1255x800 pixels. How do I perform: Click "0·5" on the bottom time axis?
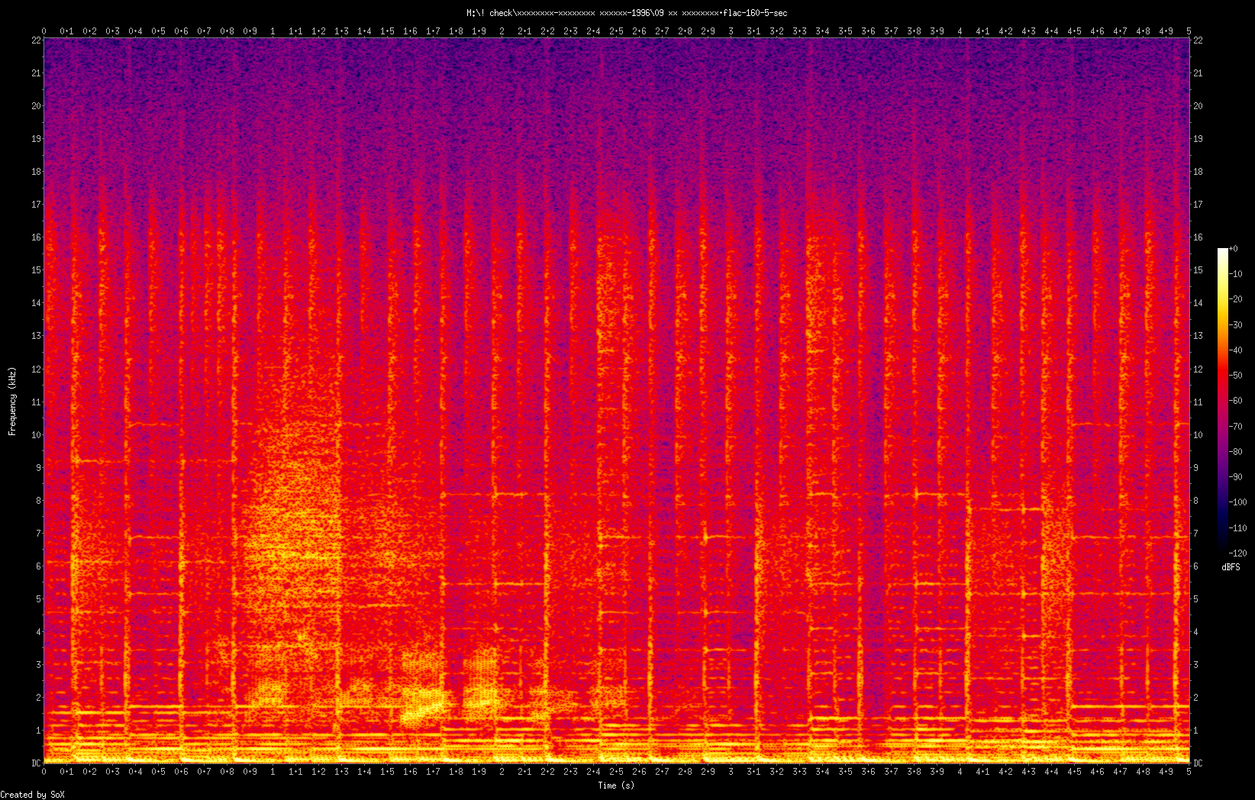coord(158,773)
